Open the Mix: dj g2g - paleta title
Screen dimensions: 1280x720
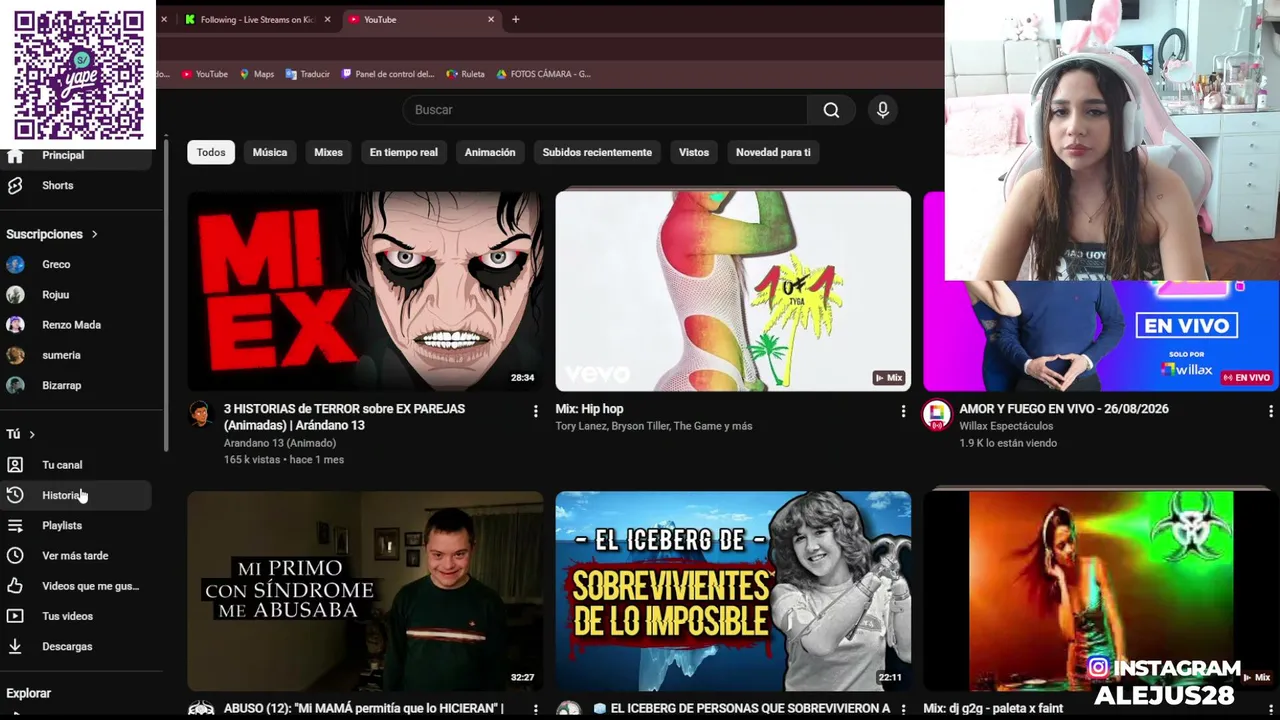pos(993,708)
